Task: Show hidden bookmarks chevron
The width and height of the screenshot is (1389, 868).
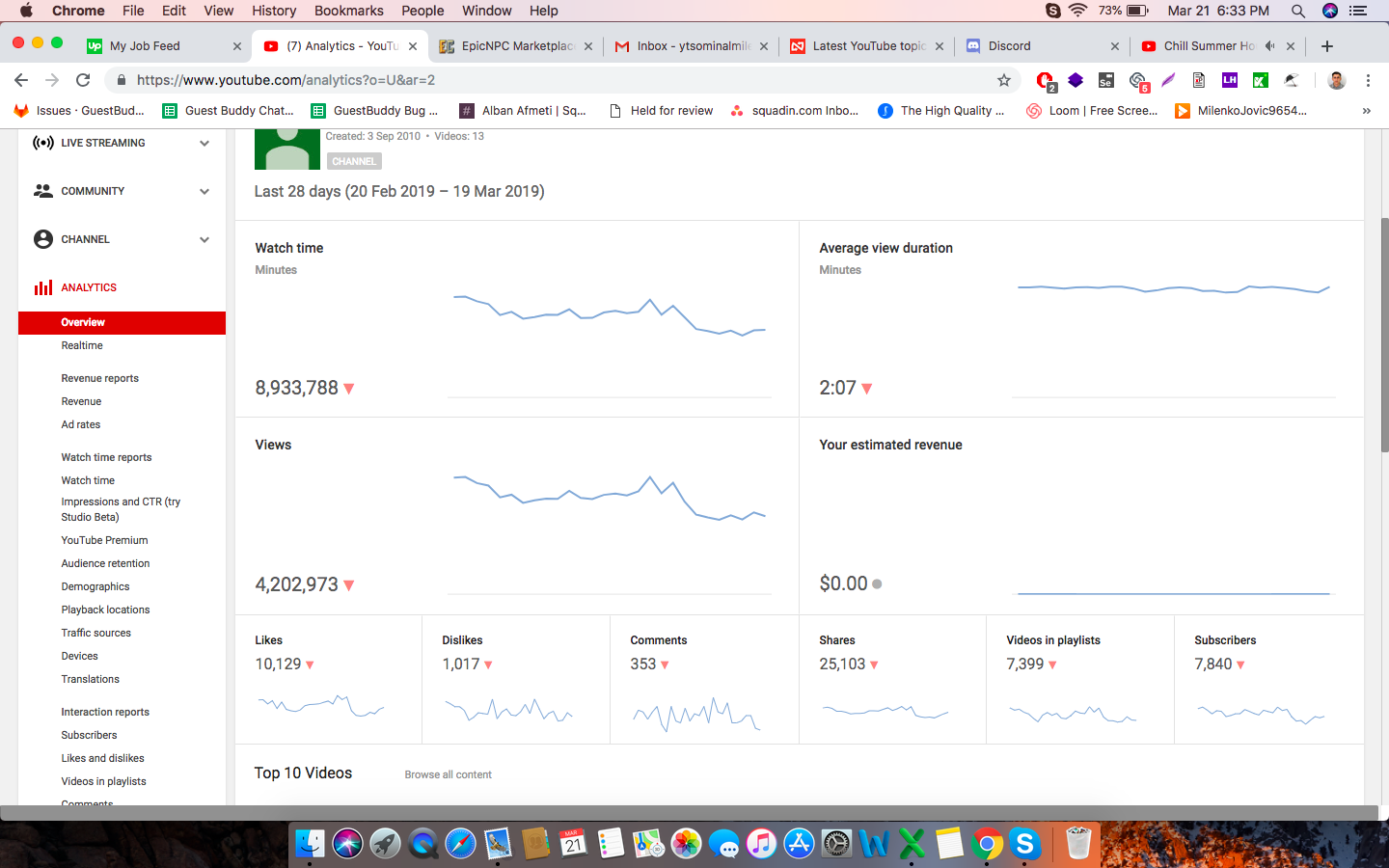Action: click(1366, 111)
